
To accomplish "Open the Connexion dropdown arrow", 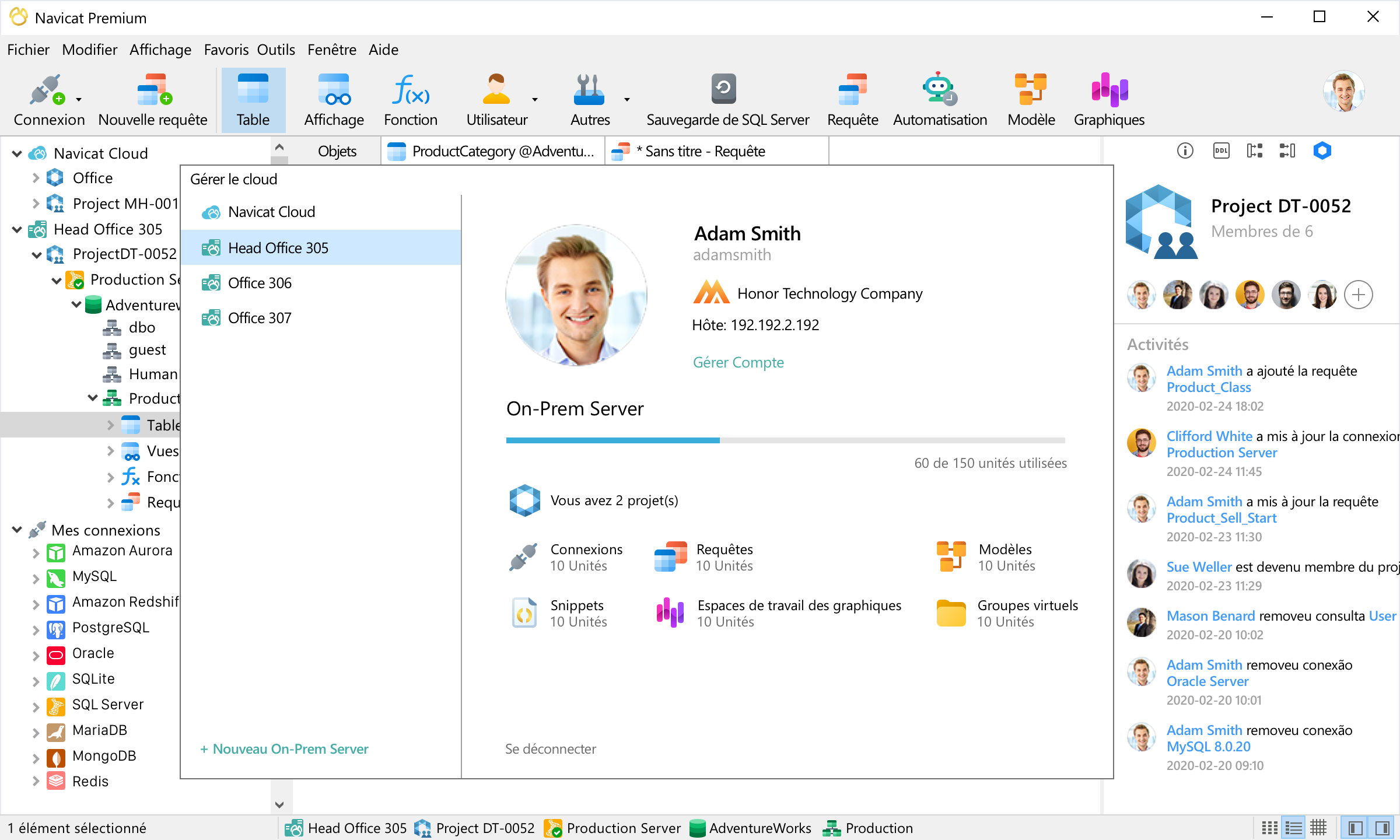I will [79, 100].
